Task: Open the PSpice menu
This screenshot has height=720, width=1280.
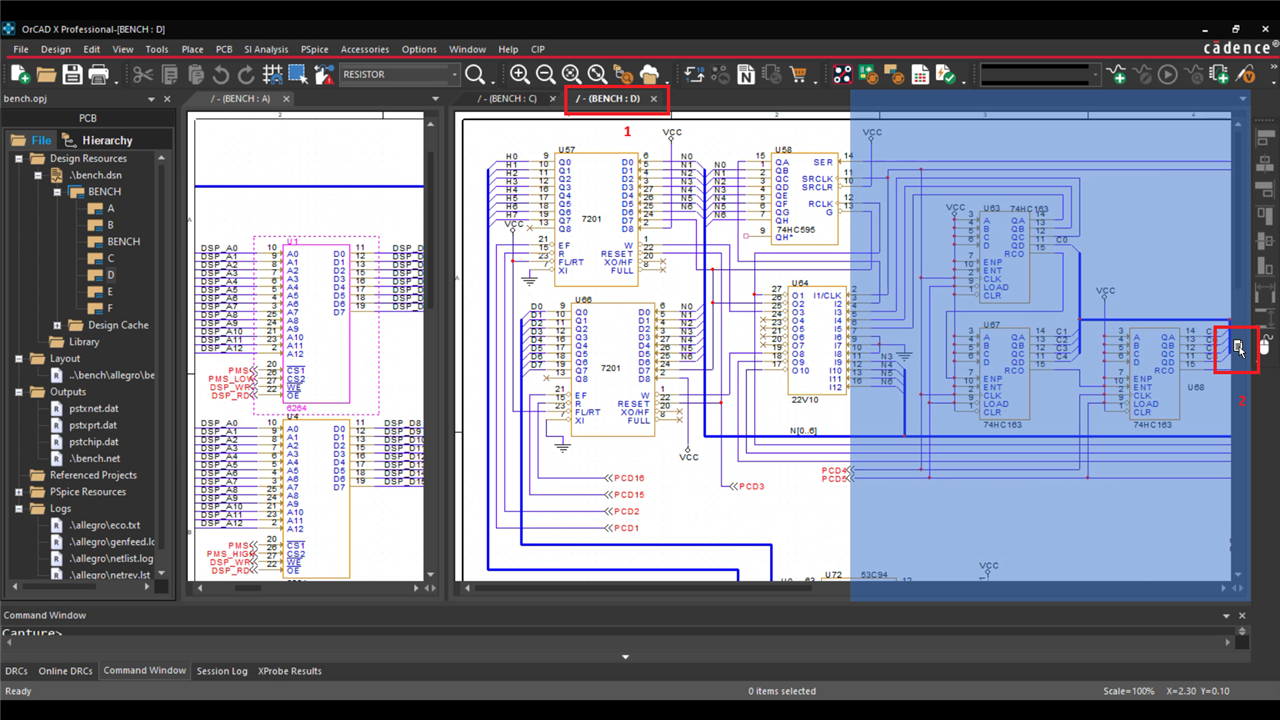Action: point(314,49)
